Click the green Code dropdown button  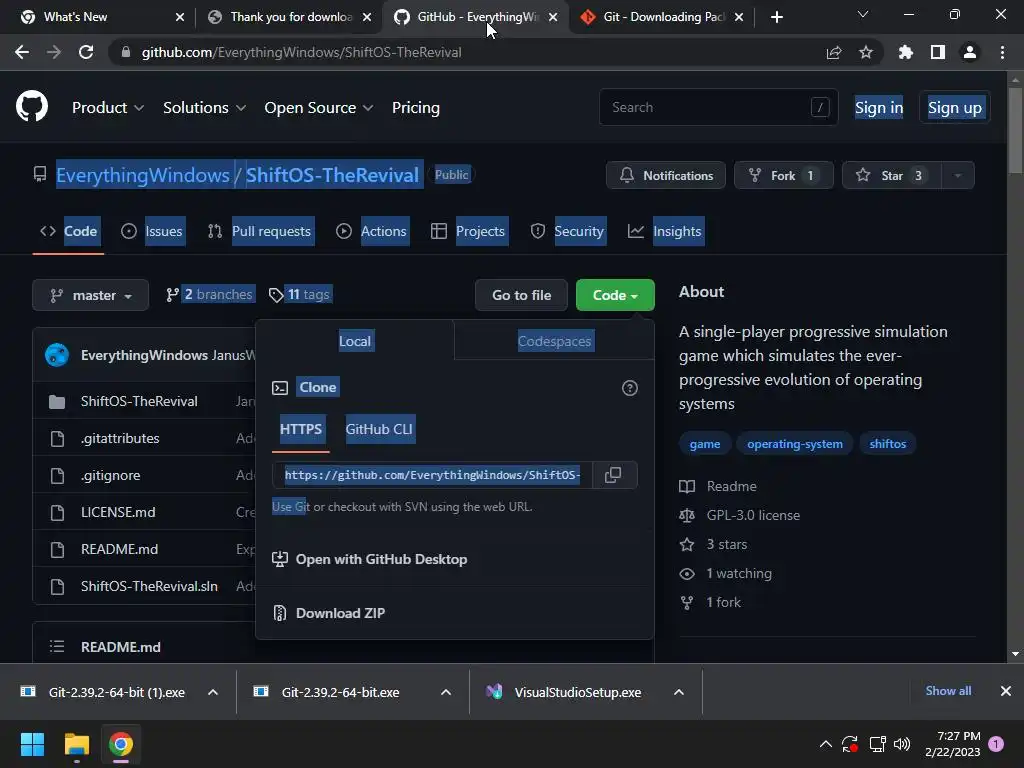click(615, 295)
